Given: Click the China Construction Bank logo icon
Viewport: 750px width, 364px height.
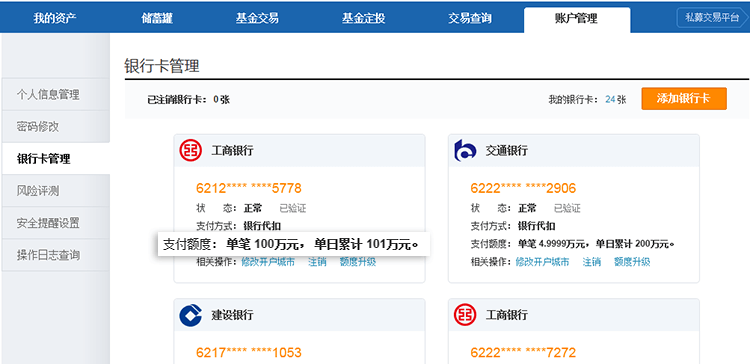Looking at the screenshot, I should point(191,315).
